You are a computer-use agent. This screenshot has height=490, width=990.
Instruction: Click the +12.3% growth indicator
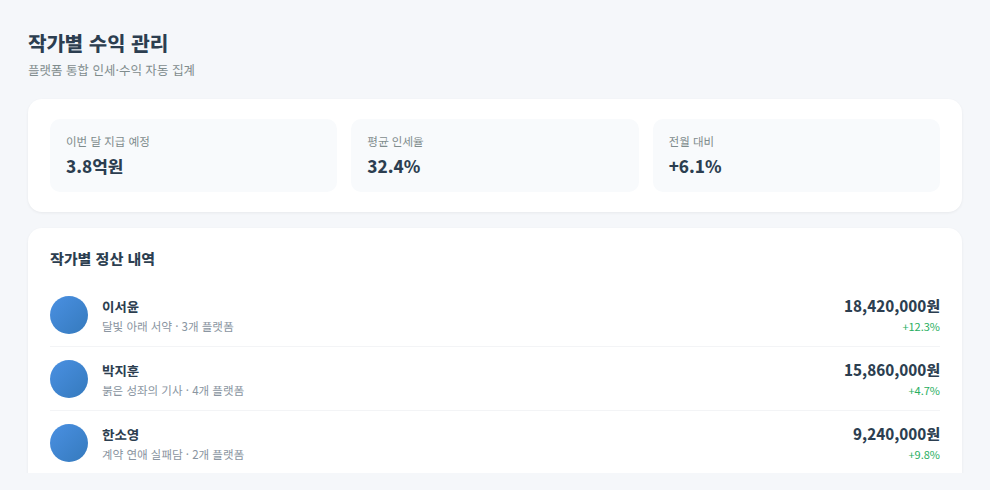921,327
